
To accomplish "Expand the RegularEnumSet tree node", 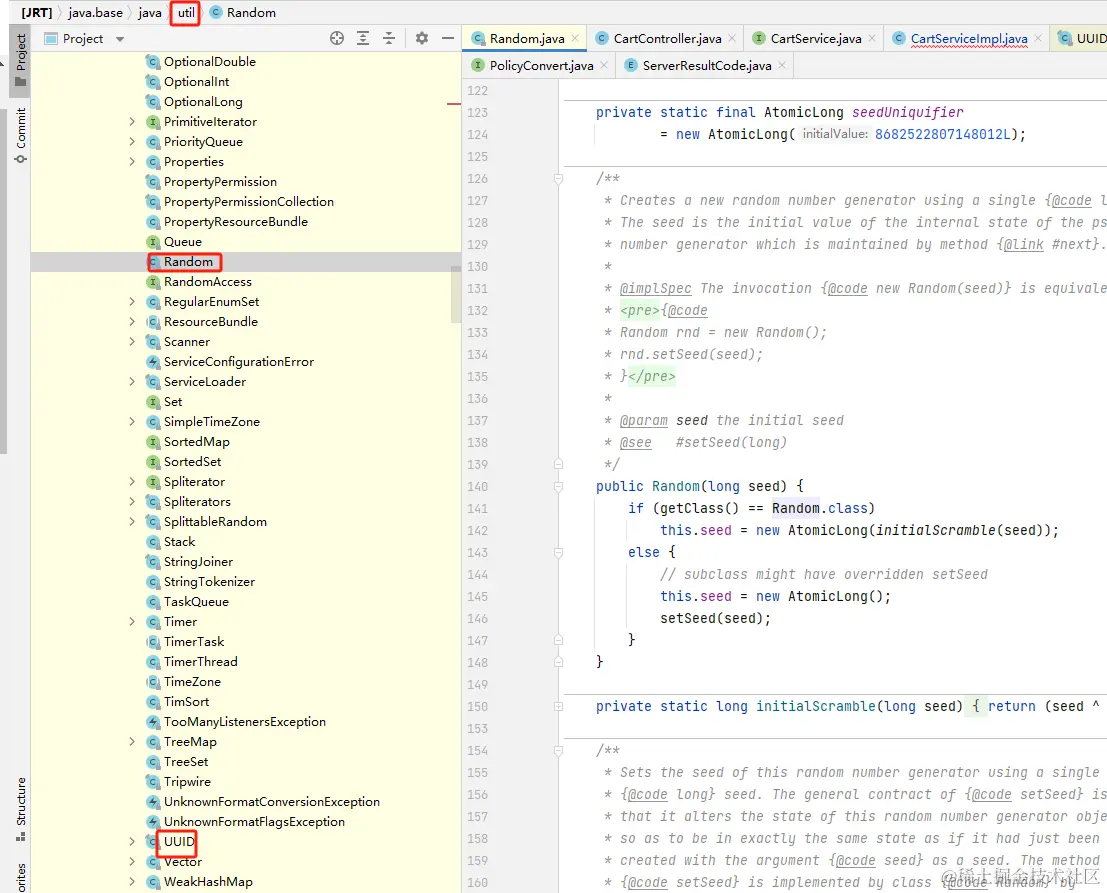I will pos(132,302).
